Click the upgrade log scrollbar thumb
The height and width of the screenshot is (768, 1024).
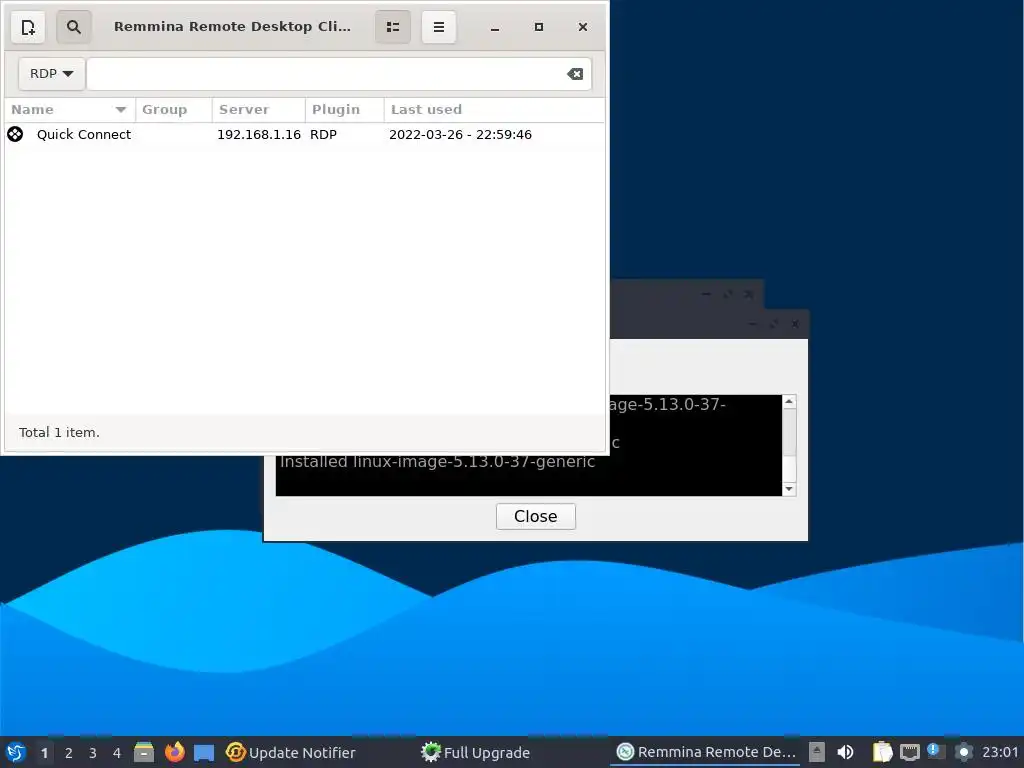(789, 432)
